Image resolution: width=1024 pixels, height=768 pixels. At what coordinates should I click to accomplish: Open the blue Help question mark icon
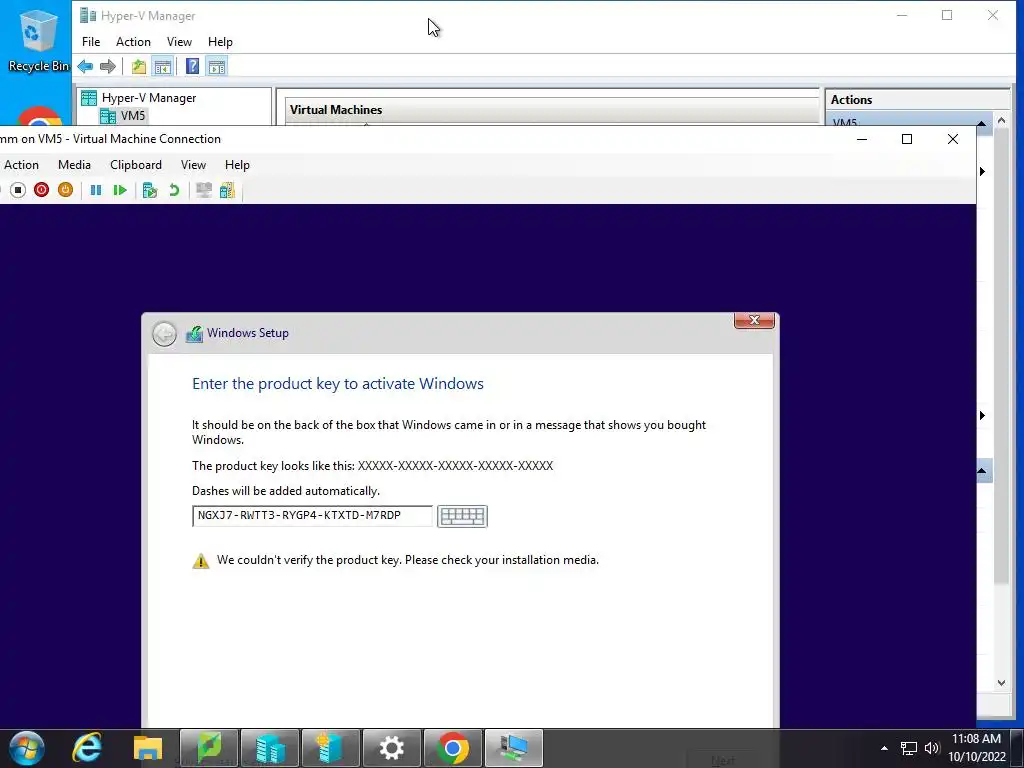pyautogui.click(x=192, y=66)
